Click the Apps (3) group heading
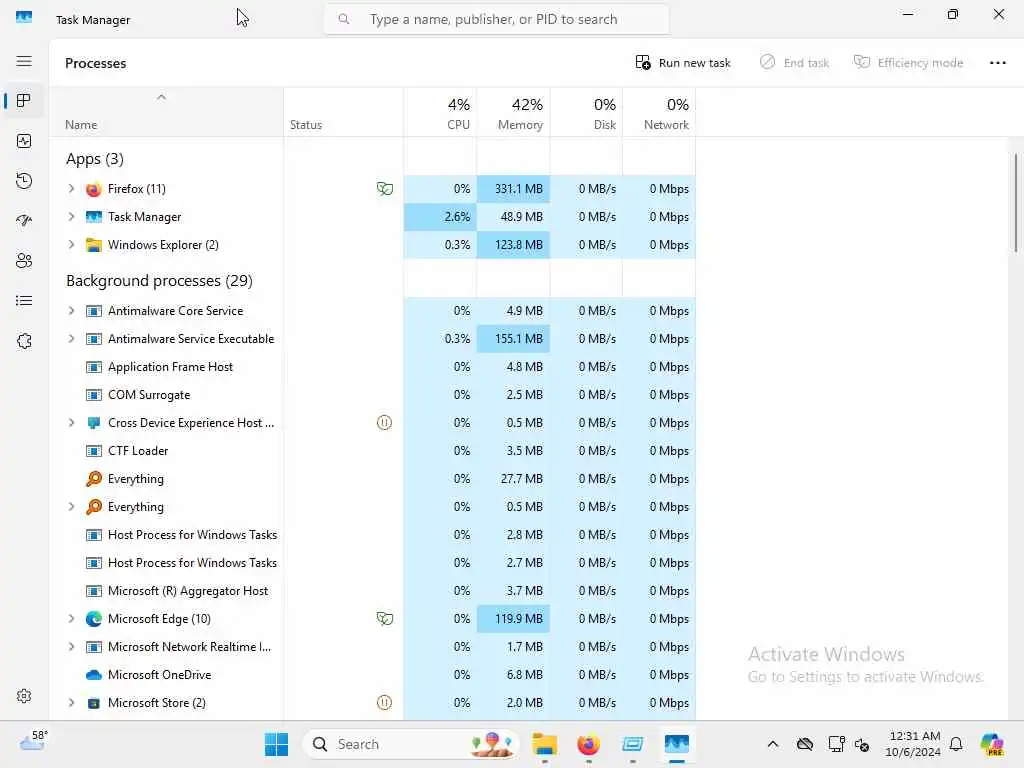The height and width of the screenshot is (768, 1024). point(95,159)
